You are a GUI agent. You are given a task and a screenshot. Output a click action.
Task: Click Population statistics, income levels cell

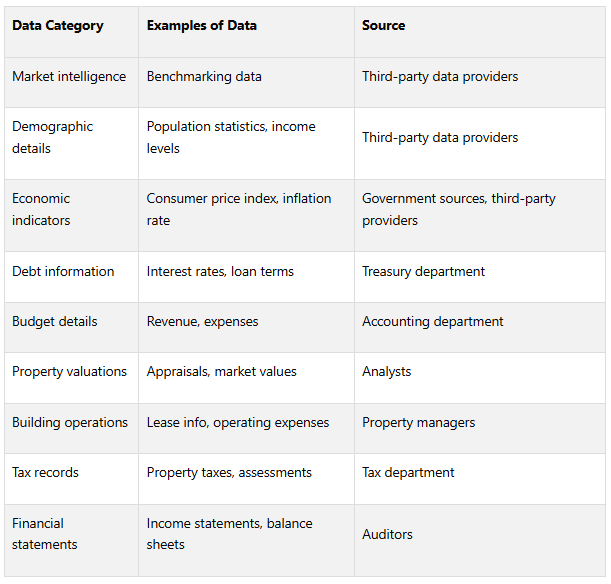click(231, 137)
